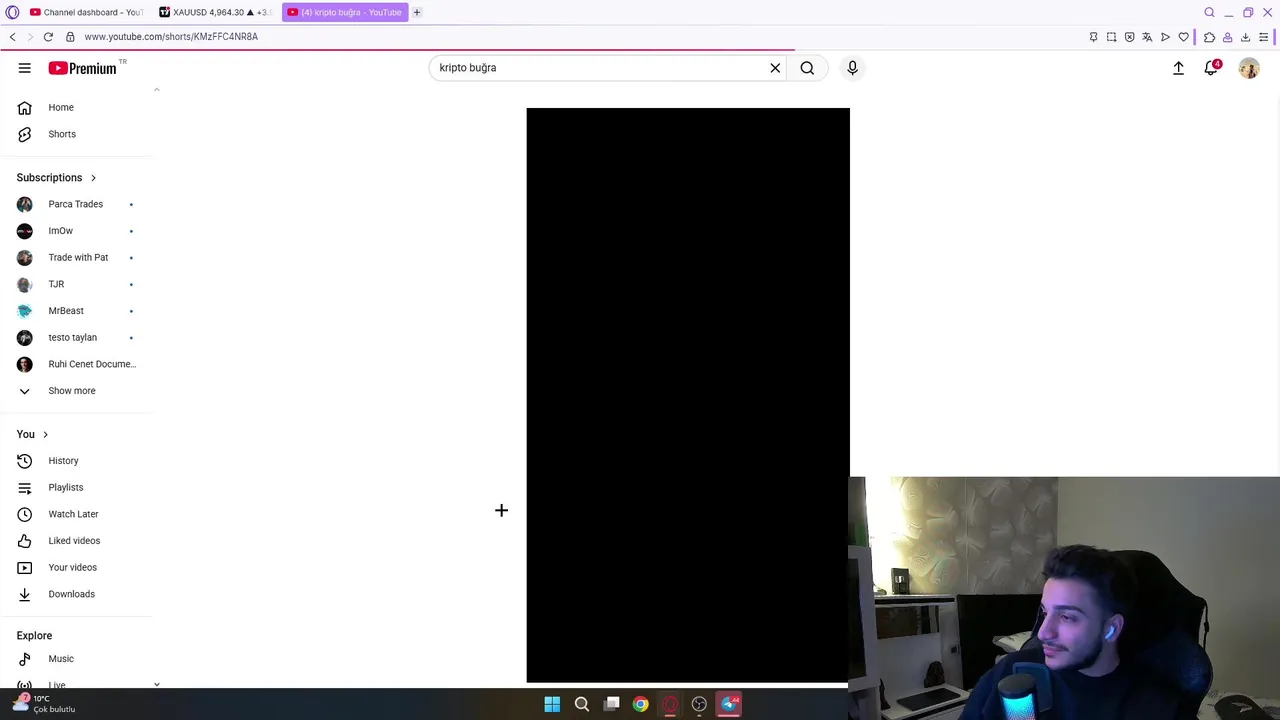Focus the YouTube search field
The height and width of the screenshot is (720, 1280).
point(598,68)
